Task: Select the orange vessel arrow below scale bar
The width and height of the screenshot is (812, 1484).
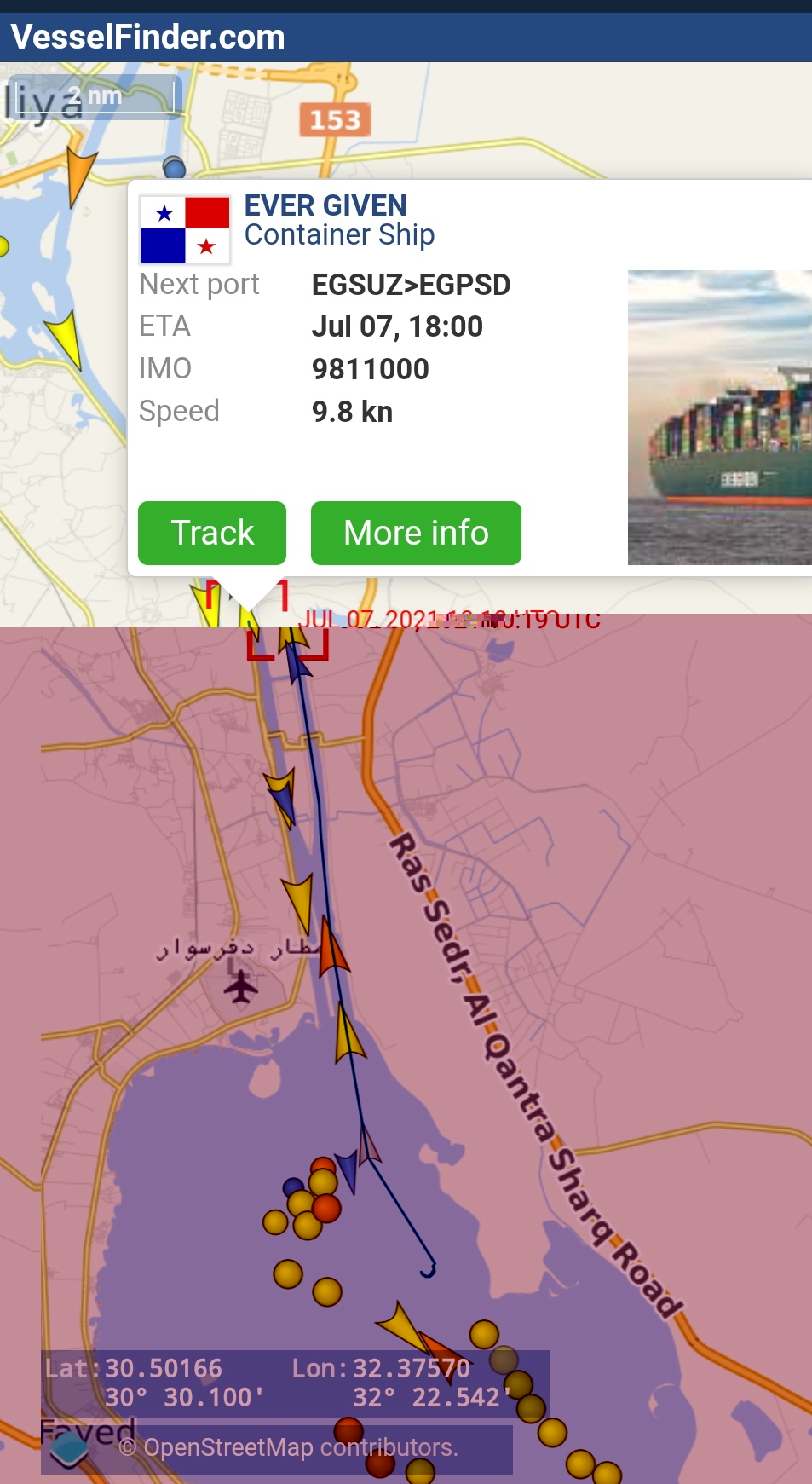Action: click(79, 175)
